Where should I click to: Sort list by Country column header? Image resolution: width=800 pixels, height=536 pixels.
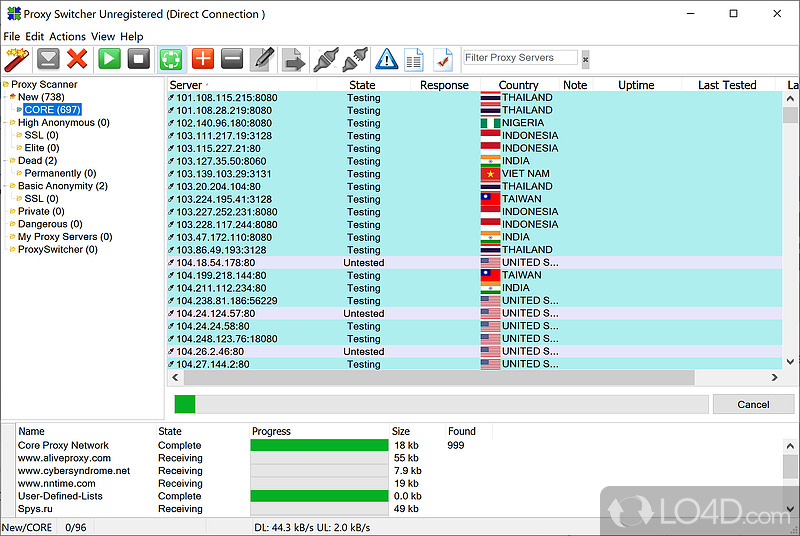coord(518,85)
